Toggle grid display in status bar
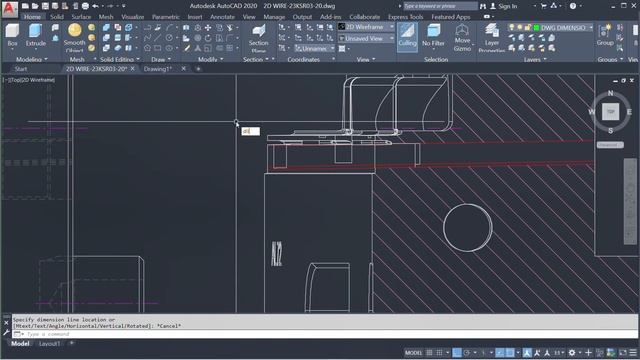 point(429,353)
